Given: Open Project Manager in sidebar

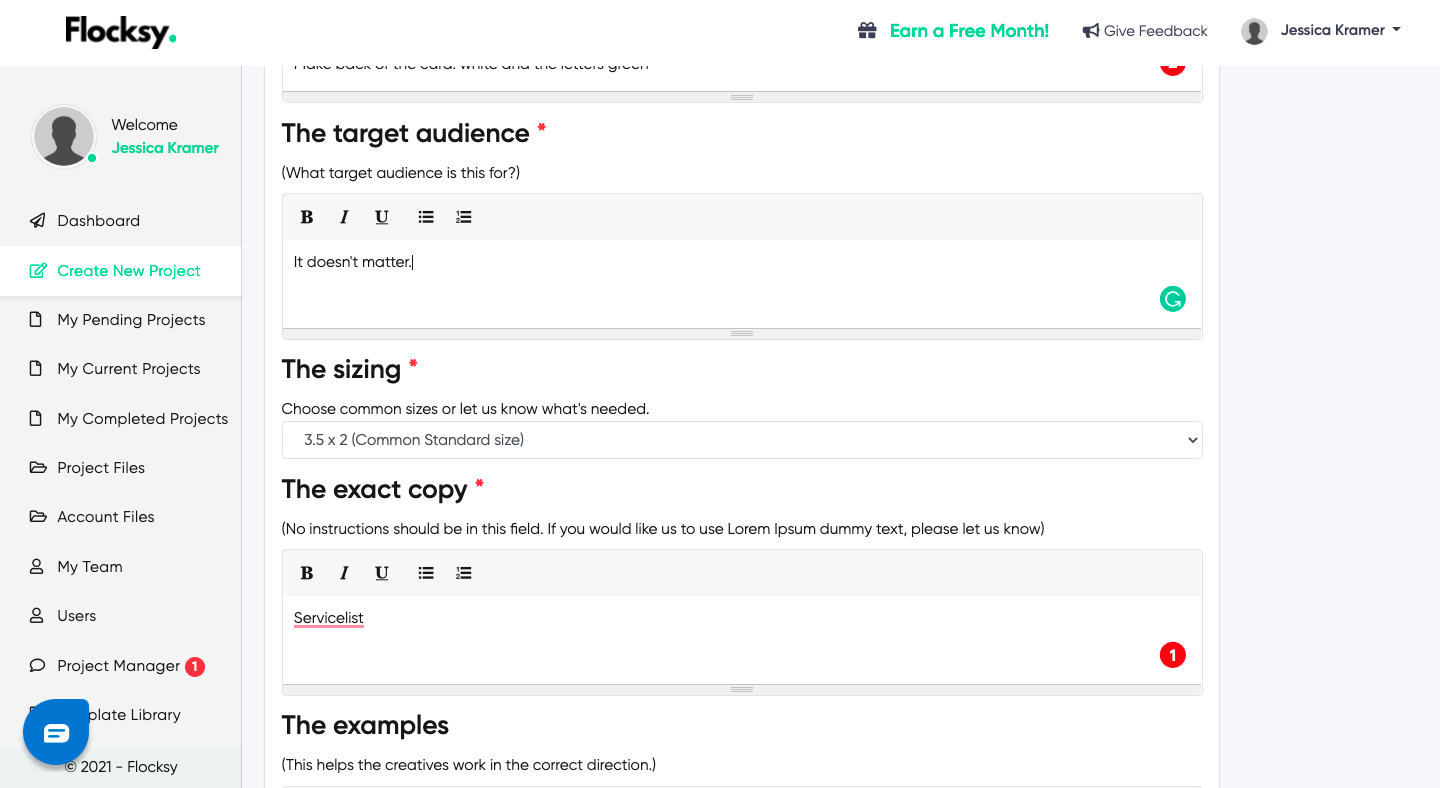Looking at the screenshot, I should pyautogui.click(x=118, y=666).
